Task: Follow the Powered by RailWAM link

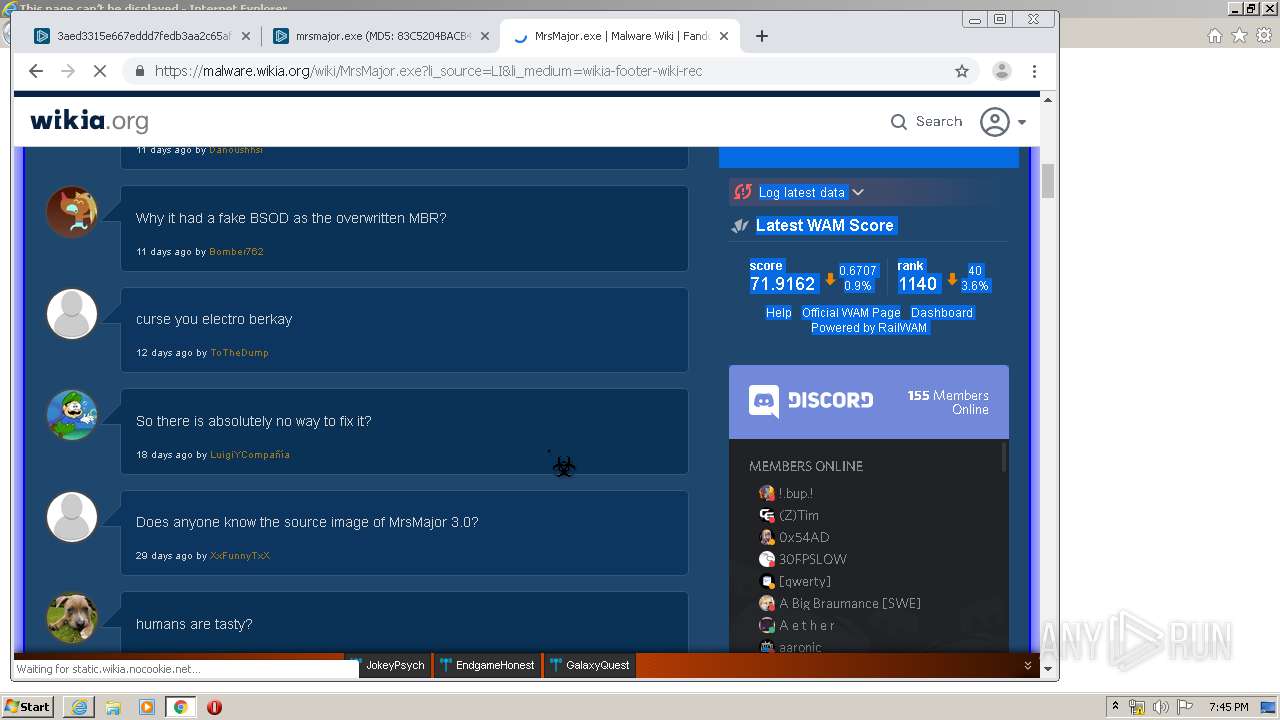Action: point(869,328)
